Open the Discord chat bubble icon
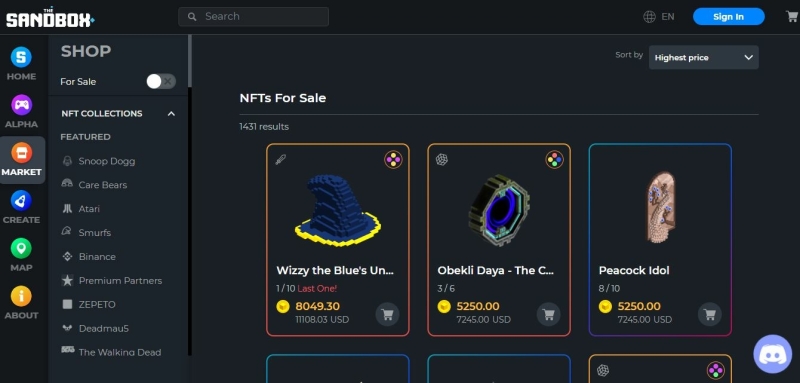 tap(772, 354)
